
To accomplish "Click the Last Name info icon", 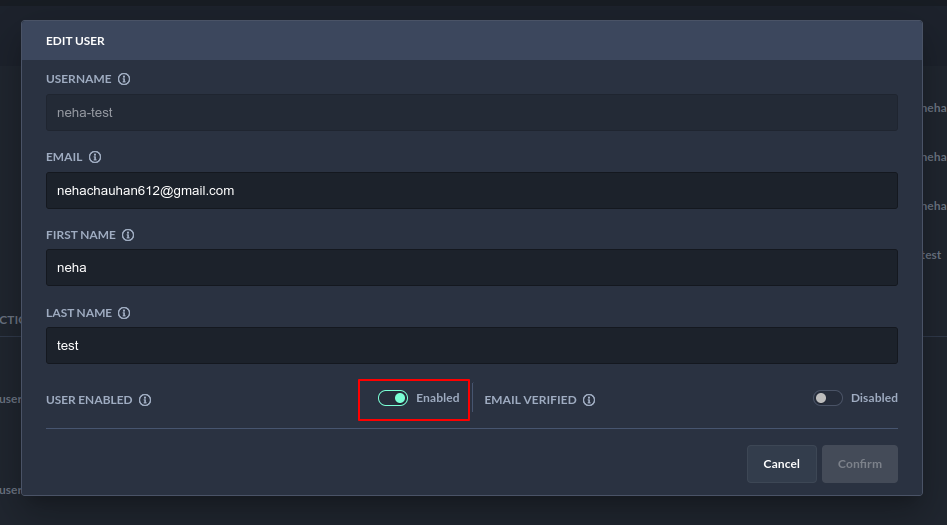I will pyautogui.click(x=124, y=313).
